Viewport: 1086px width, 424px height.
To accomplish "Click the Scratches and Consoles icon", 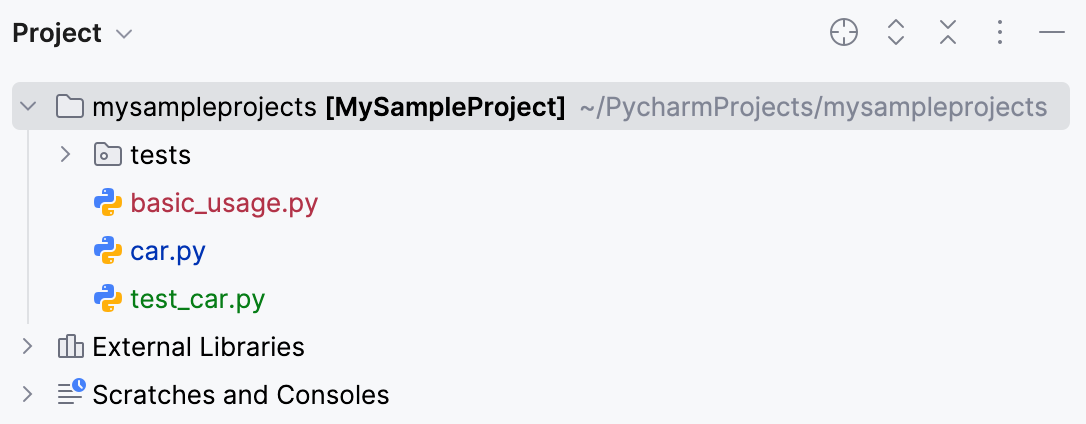I will point(70,394).
